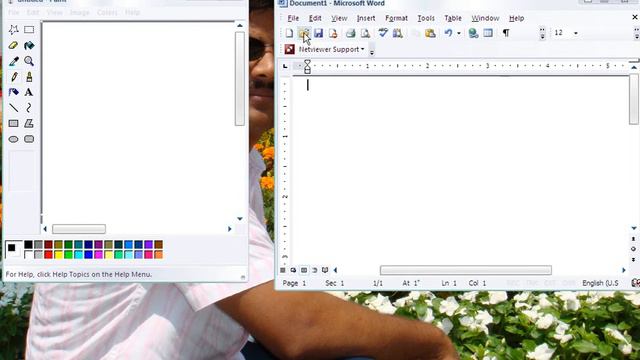Image resolution: width=640 pixels, height=360 pixels.
Task: Open the Insert Hyperlink globe icon
Action: tap(473, 33)
